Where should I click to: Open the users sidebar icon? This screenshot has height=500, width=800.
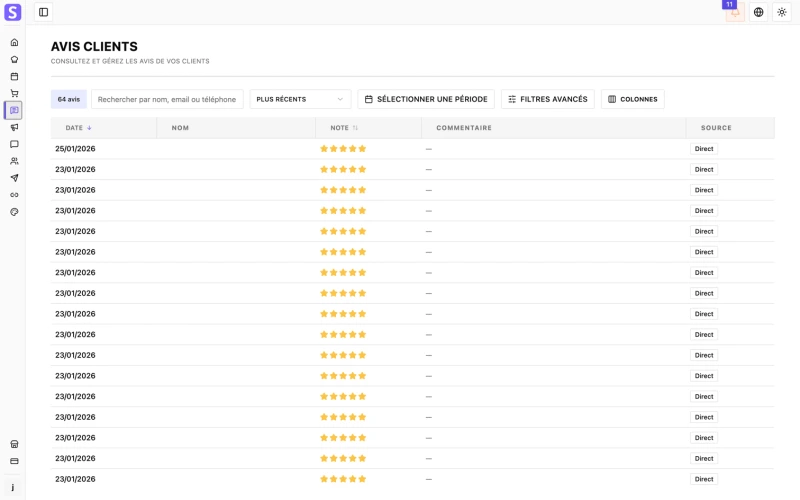14,161
